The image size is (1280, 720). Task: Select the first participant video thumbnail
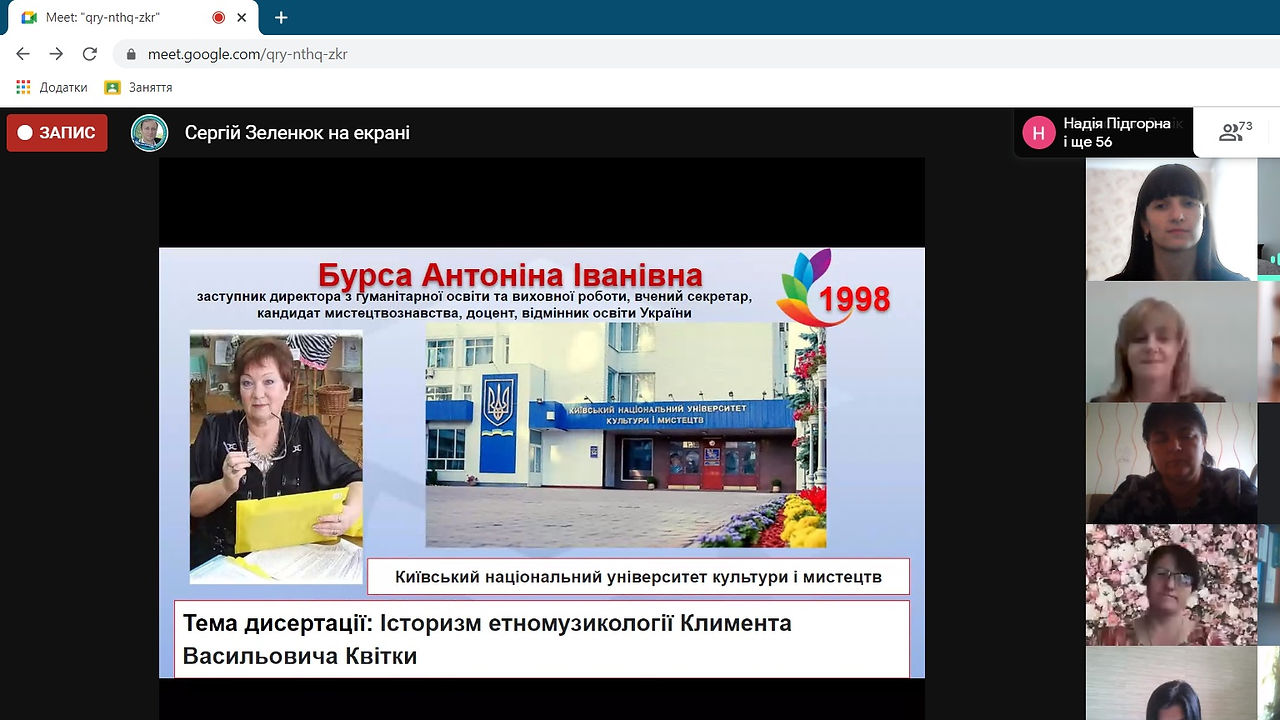(1171, 219)
